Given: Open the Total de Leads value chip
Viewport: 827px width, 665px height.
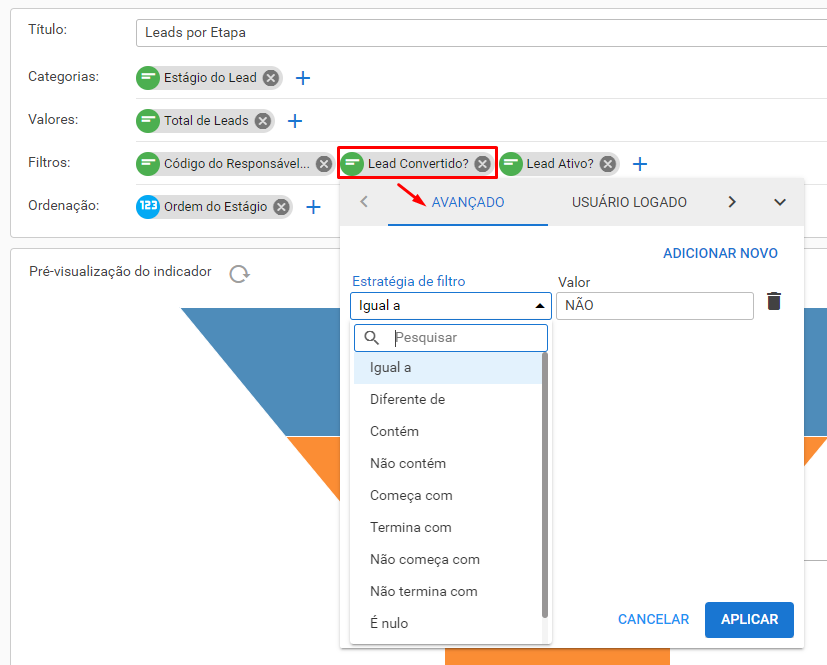Looking at the screenshot, I should pos(206,121).
